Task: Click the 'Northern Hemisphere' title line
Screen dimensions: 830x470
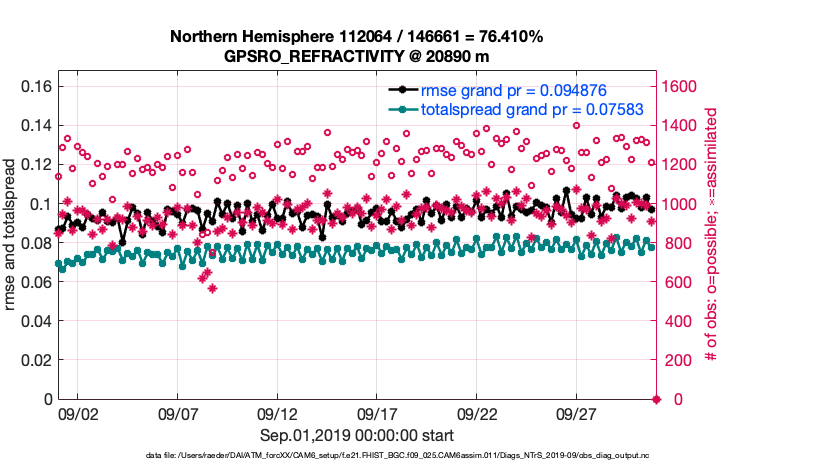Action: click(356, 37)
